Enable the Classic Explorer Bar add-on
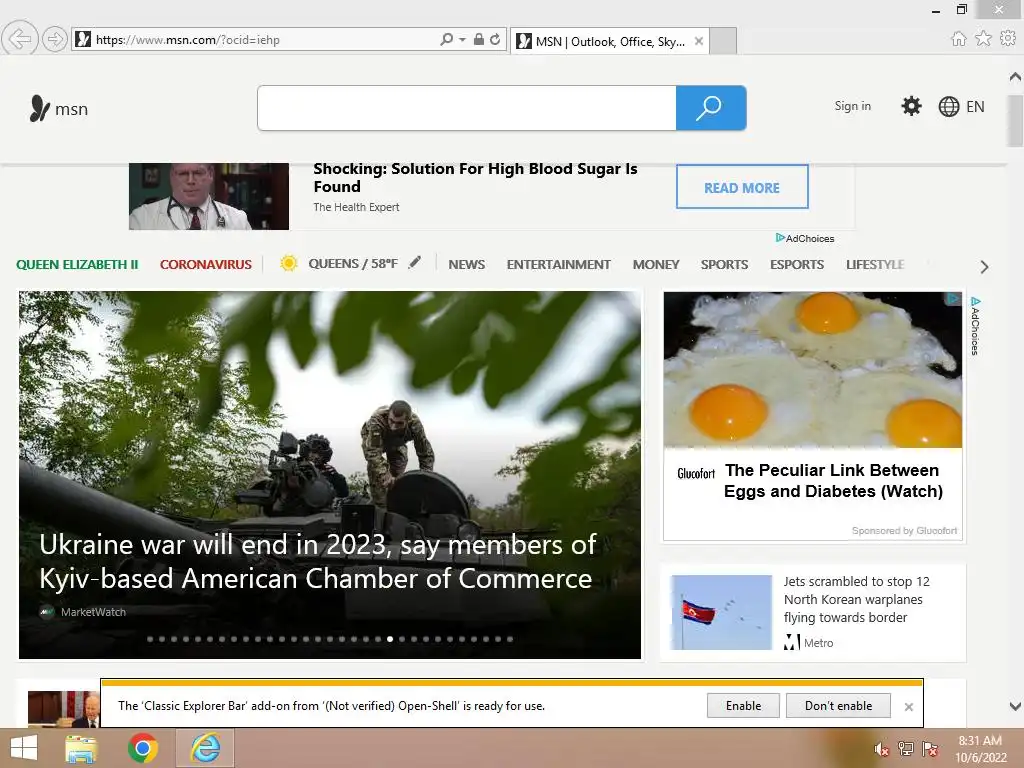This screenshot has height=768, width=1024. 743,706
